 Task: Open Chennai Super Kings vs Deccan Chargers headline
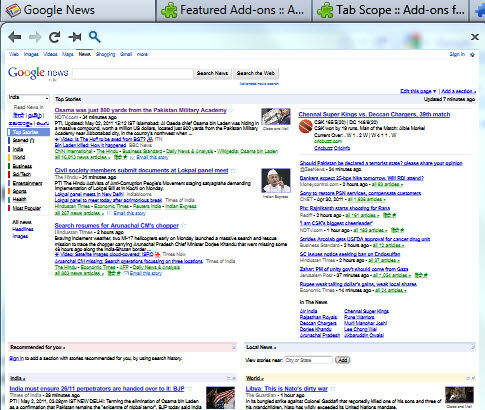click(374, 114)
